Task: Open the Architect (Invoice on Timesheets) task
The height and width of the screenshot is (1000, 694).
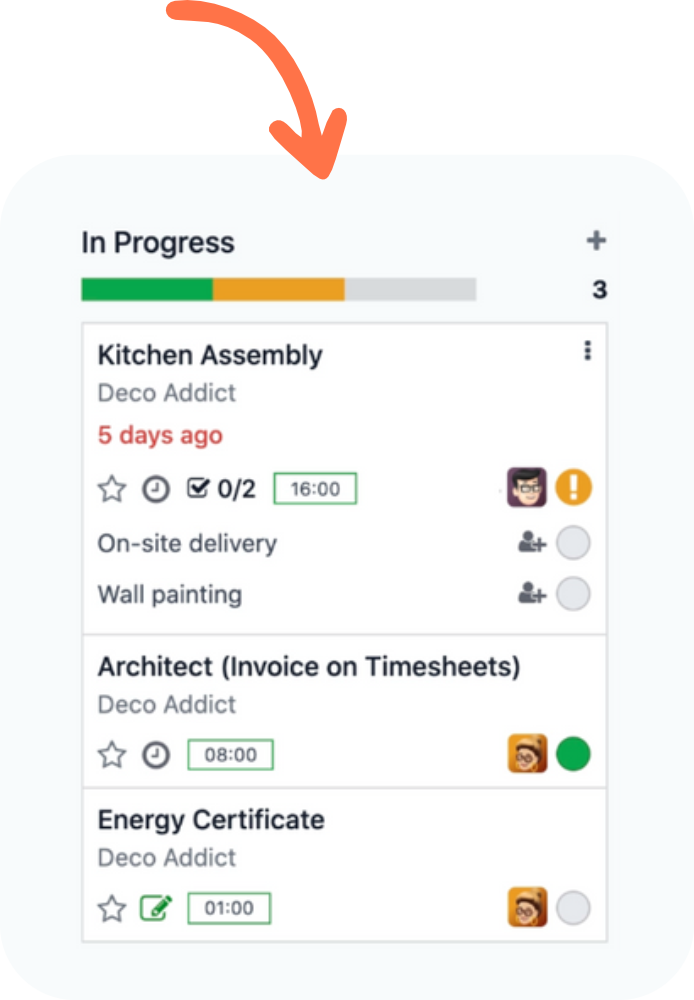Action: tap(309, 667)
